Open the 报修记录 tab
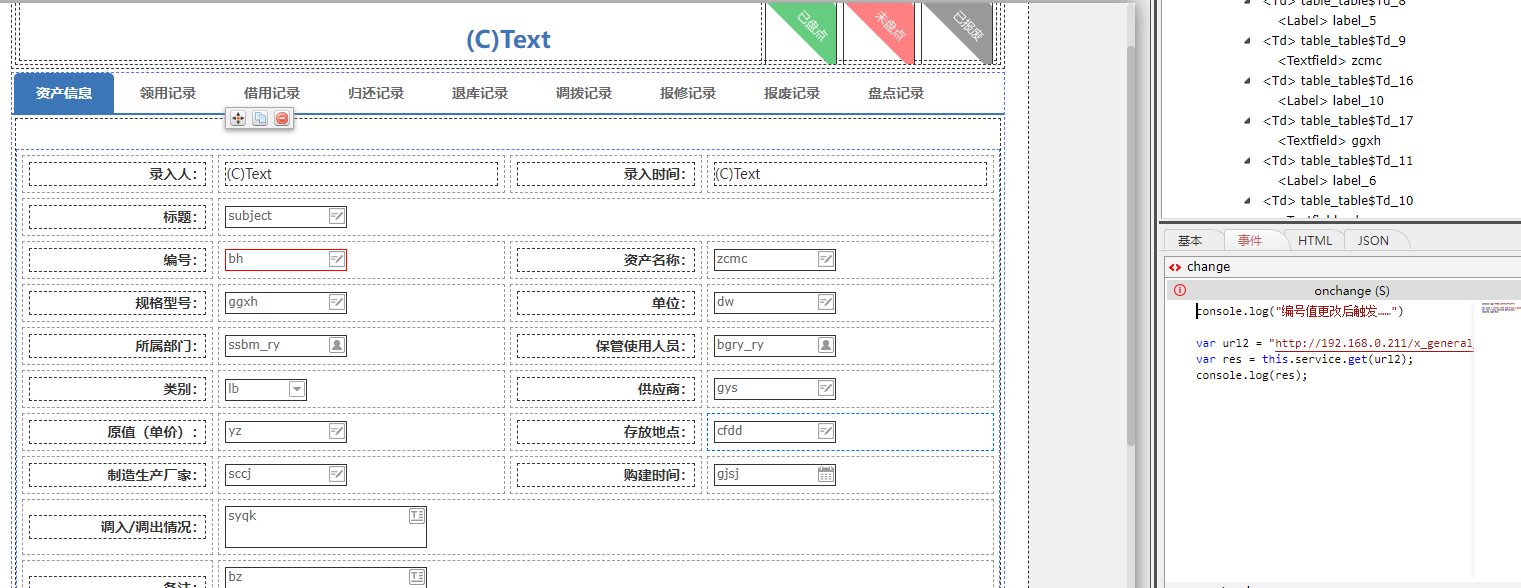The height and width of the screenshot is (588, 1521). click(688, 93)
